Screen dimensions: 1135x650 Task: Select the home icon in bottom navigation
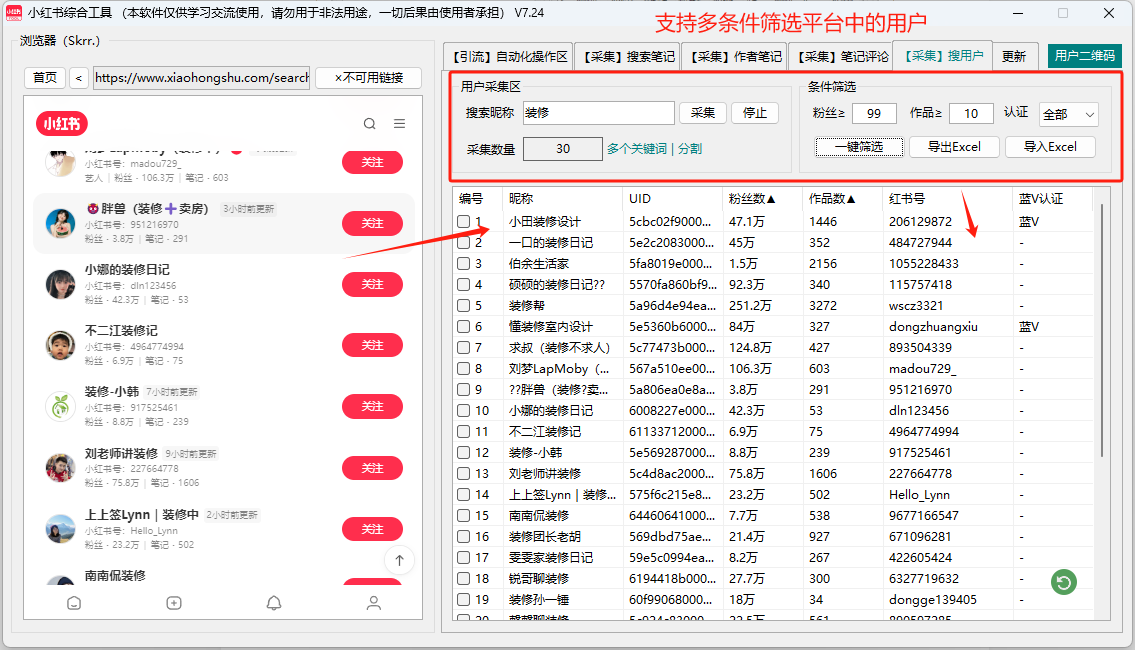(74, 603)
